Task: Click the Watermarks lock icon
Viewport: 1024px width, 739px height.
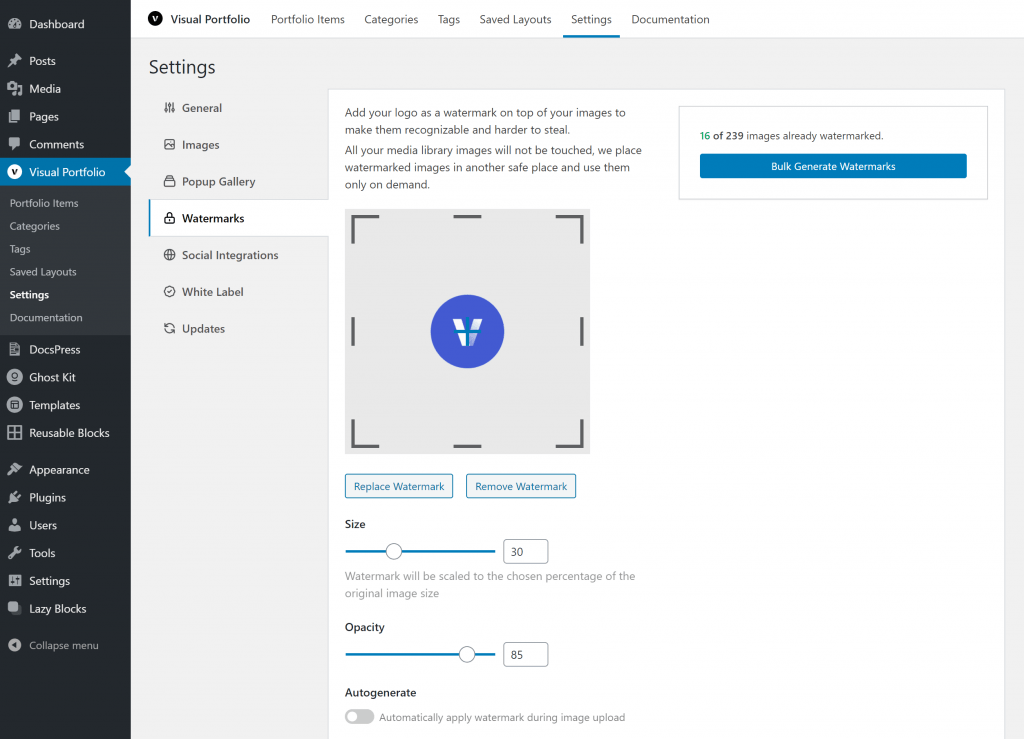Action: 169,218
